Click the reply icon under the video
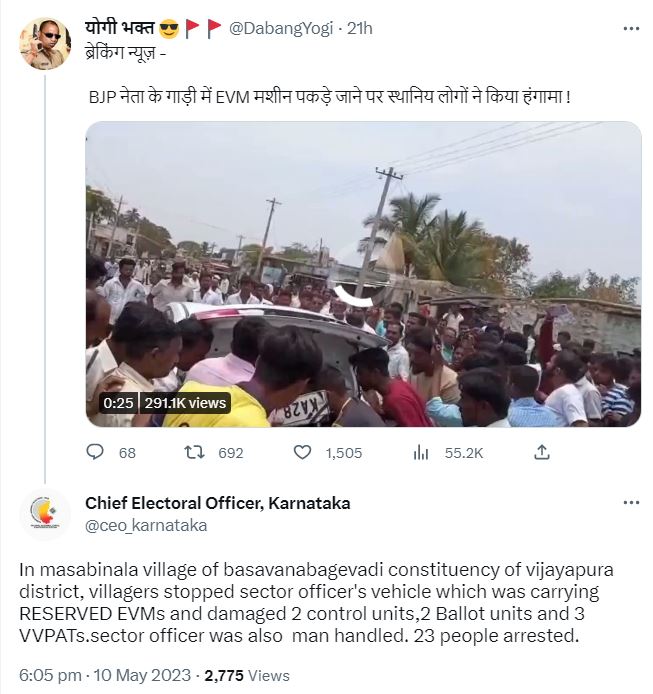This screenshot has height=694, width=653. pos(96,453)
